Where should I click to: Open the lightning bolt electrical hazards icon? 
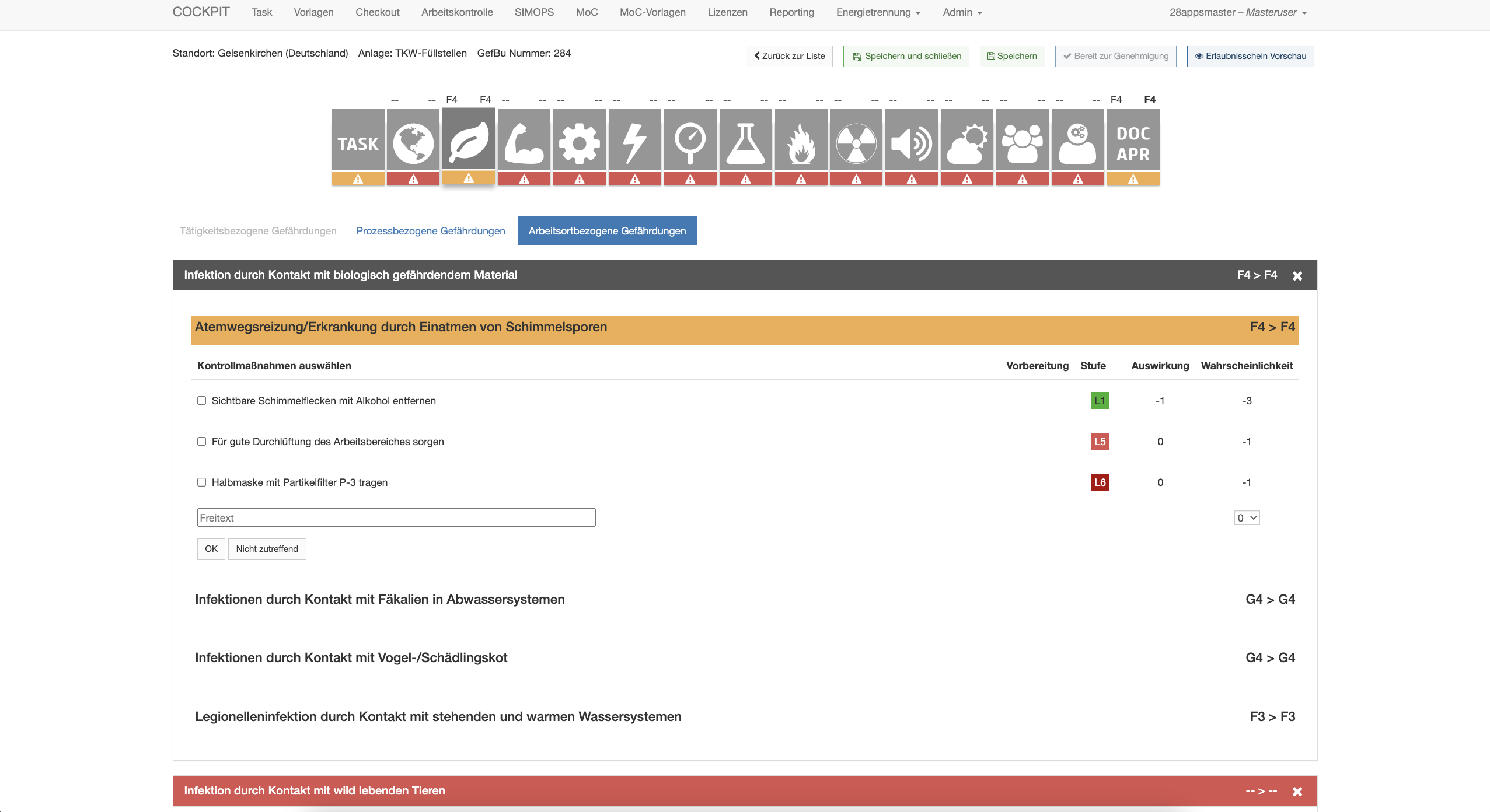coord(634,143)
